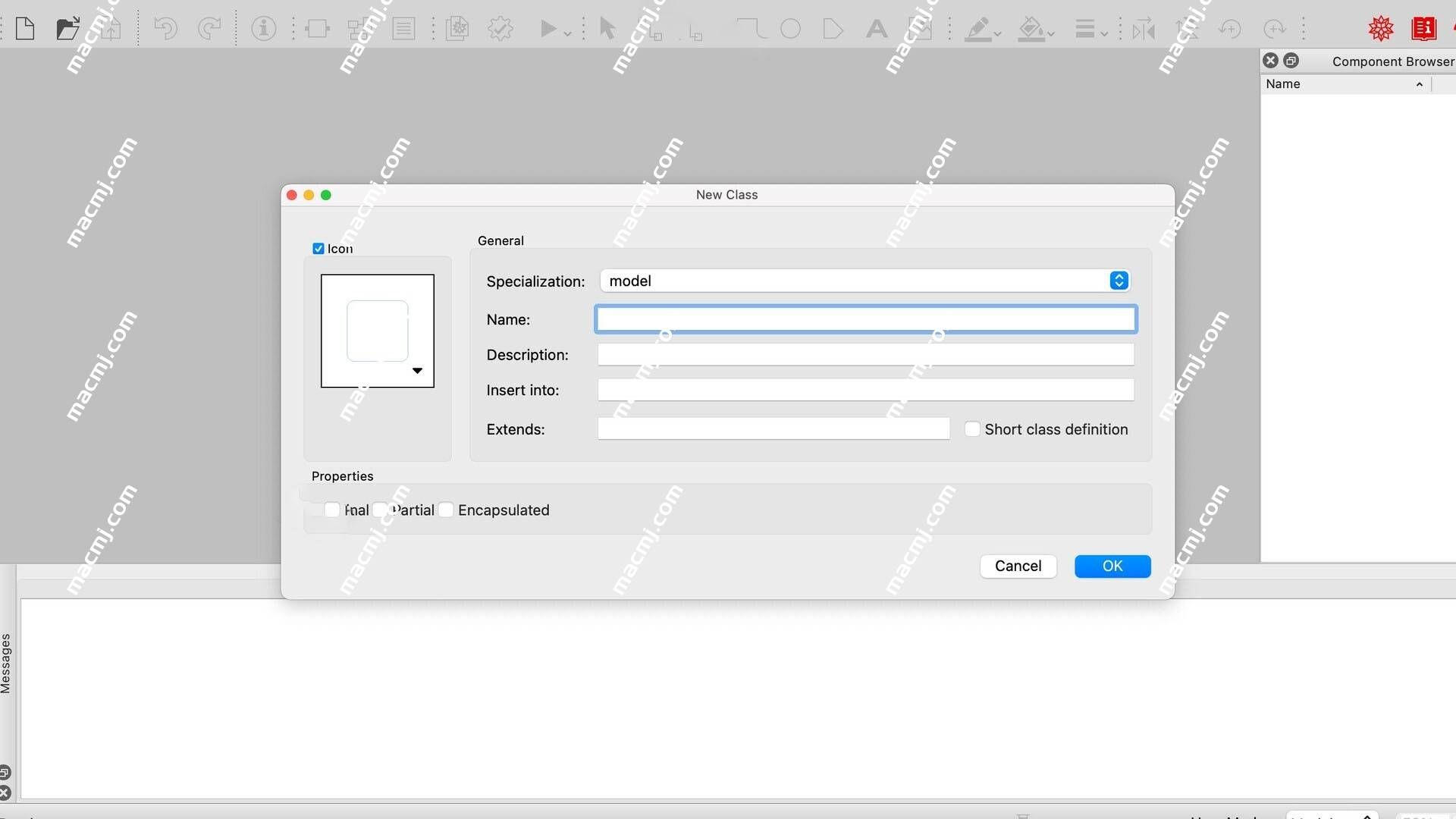Toggle the Final property checkbox
This screenshot has height=819, width=1456.
click(332, 510)
